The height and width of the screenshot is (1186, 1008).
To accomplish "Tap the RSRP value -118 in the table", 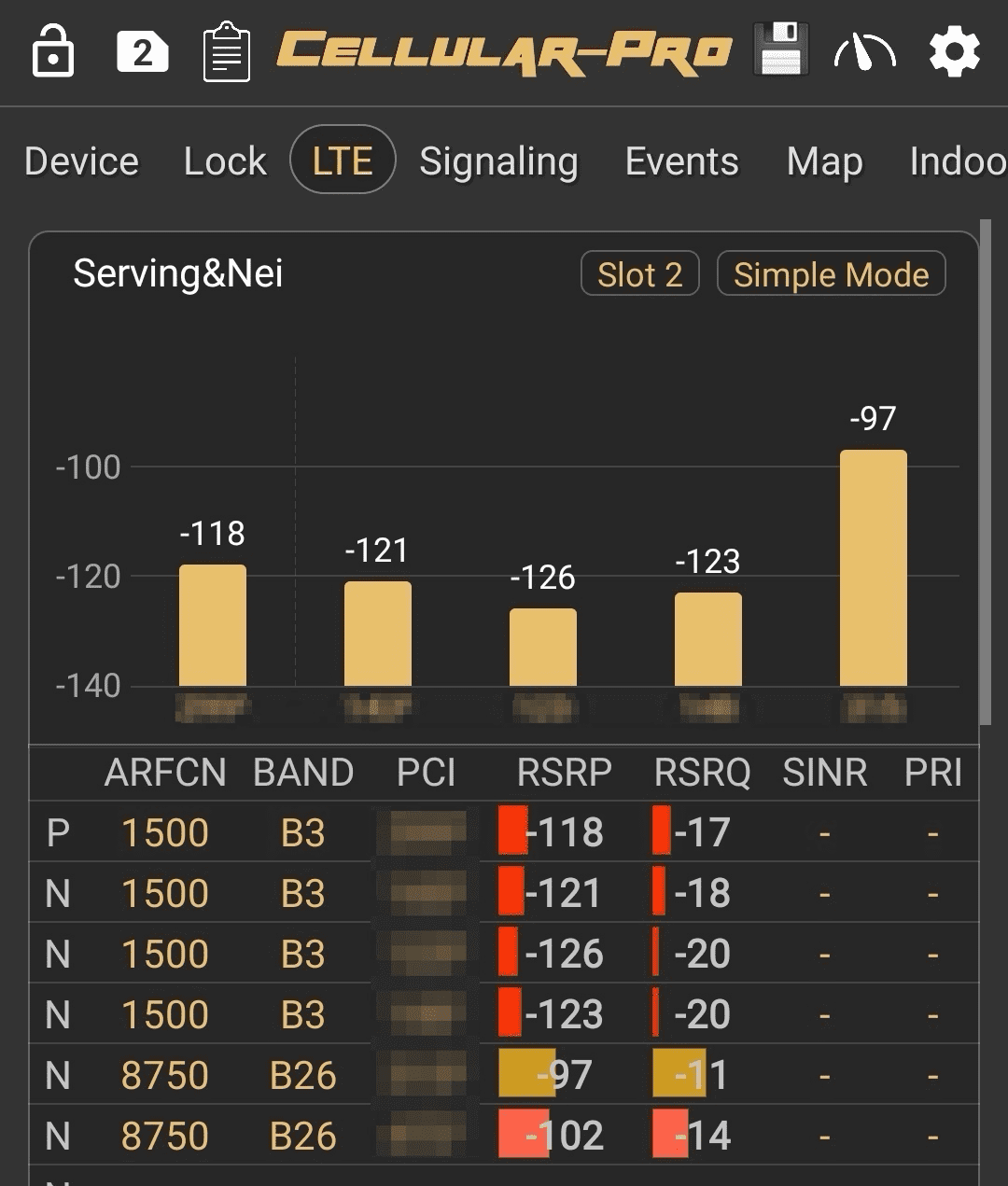I will click(x=565, y=832).
